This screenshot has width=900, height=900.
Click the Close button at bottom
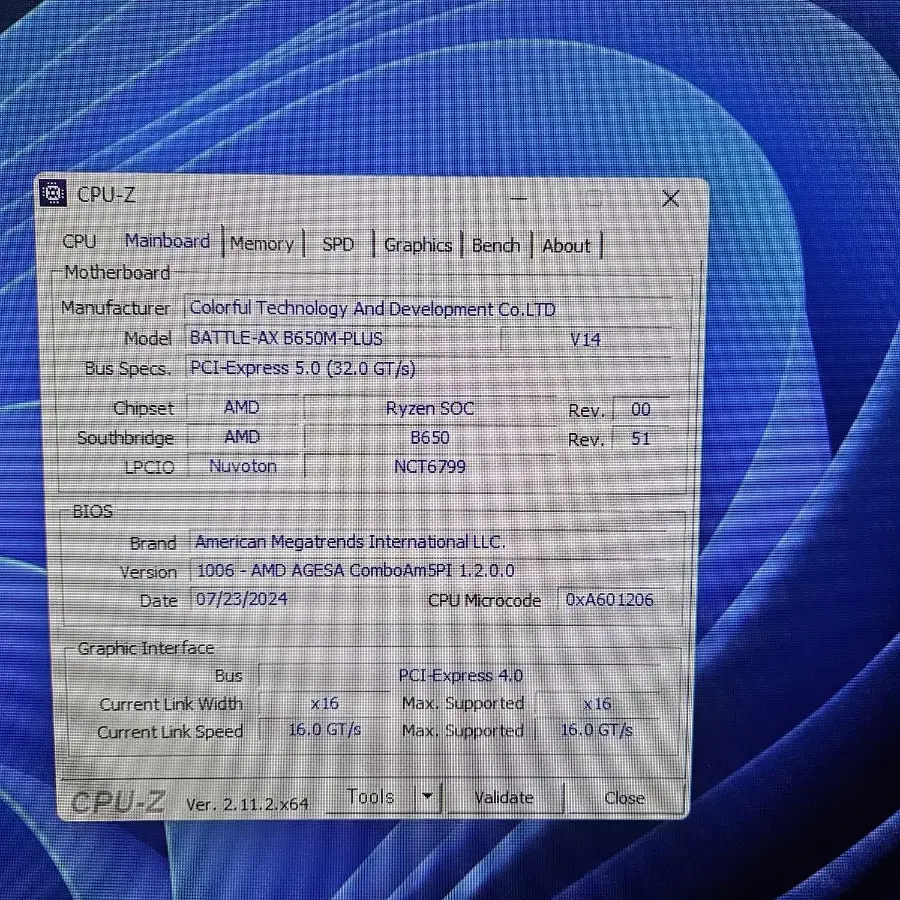coord(624,798)
